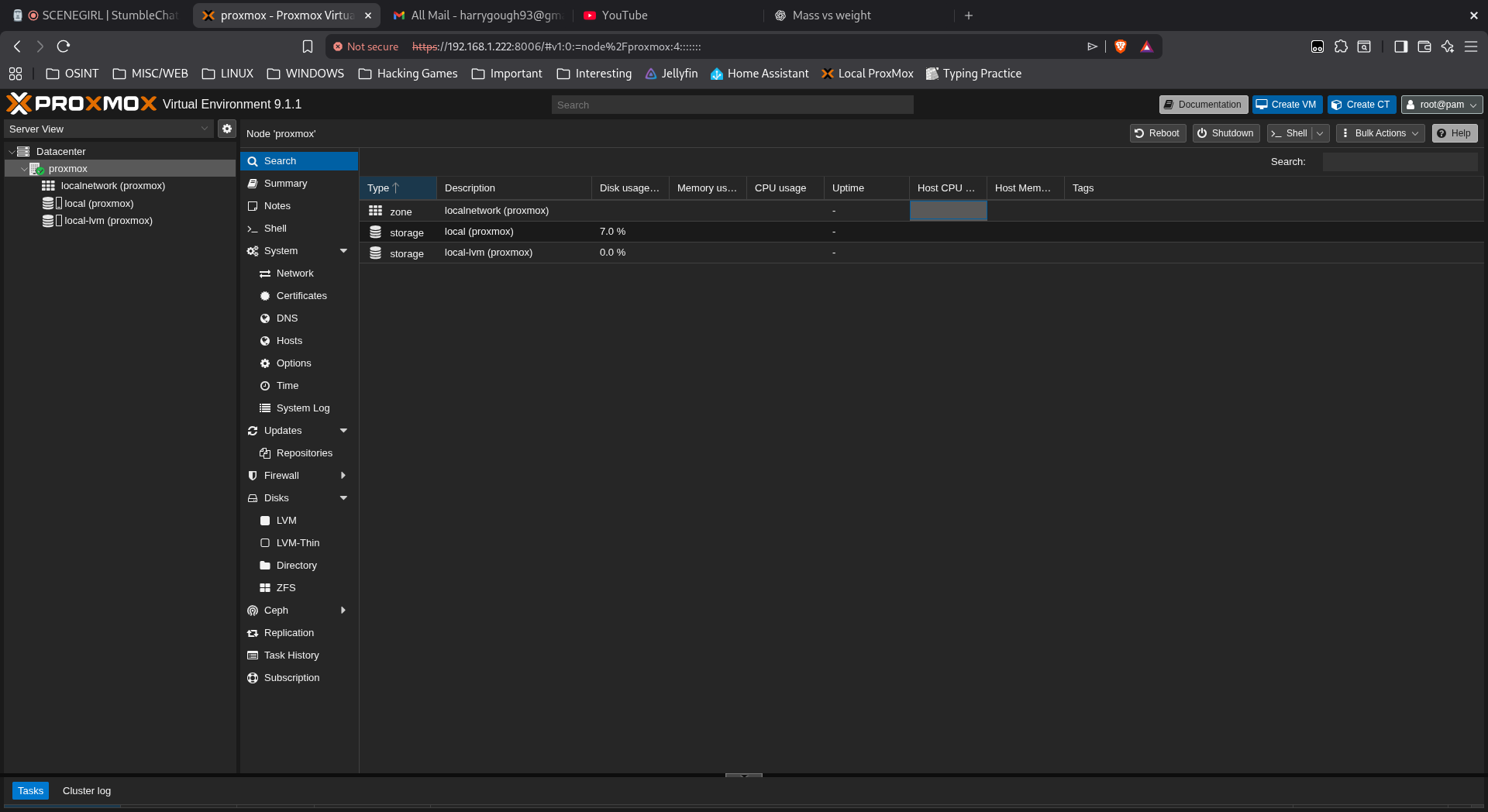Sort by Description column header

(x=514, y=188)
